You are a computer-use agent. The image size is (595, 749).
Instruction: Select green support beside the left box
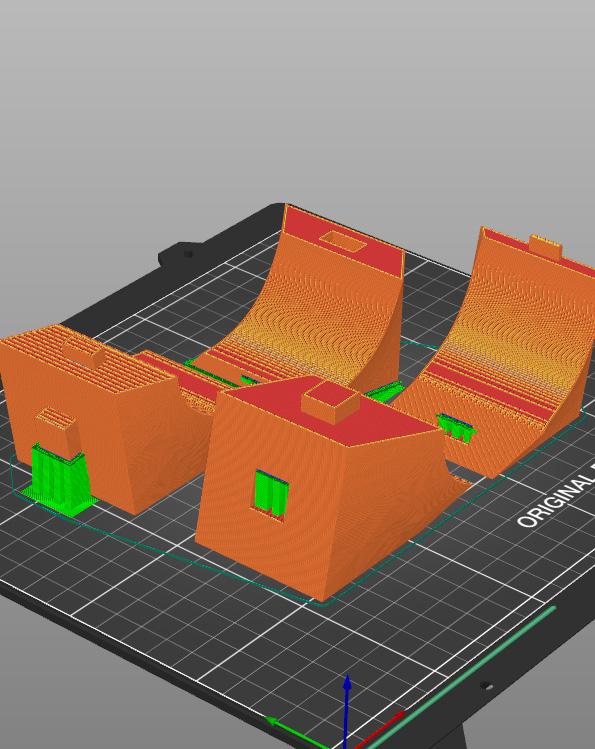[x=59, y=480]
